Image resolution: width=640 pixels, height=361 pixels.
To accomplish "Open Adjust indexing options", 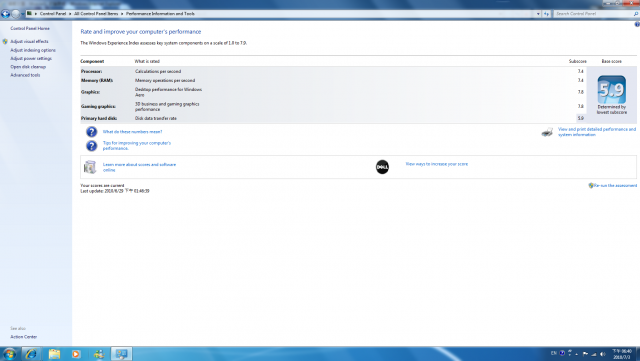I will (33, 50).
